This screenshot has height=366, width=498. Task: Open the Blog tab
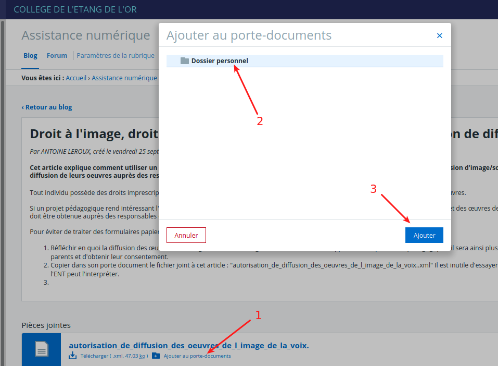[x=30, y=56]
